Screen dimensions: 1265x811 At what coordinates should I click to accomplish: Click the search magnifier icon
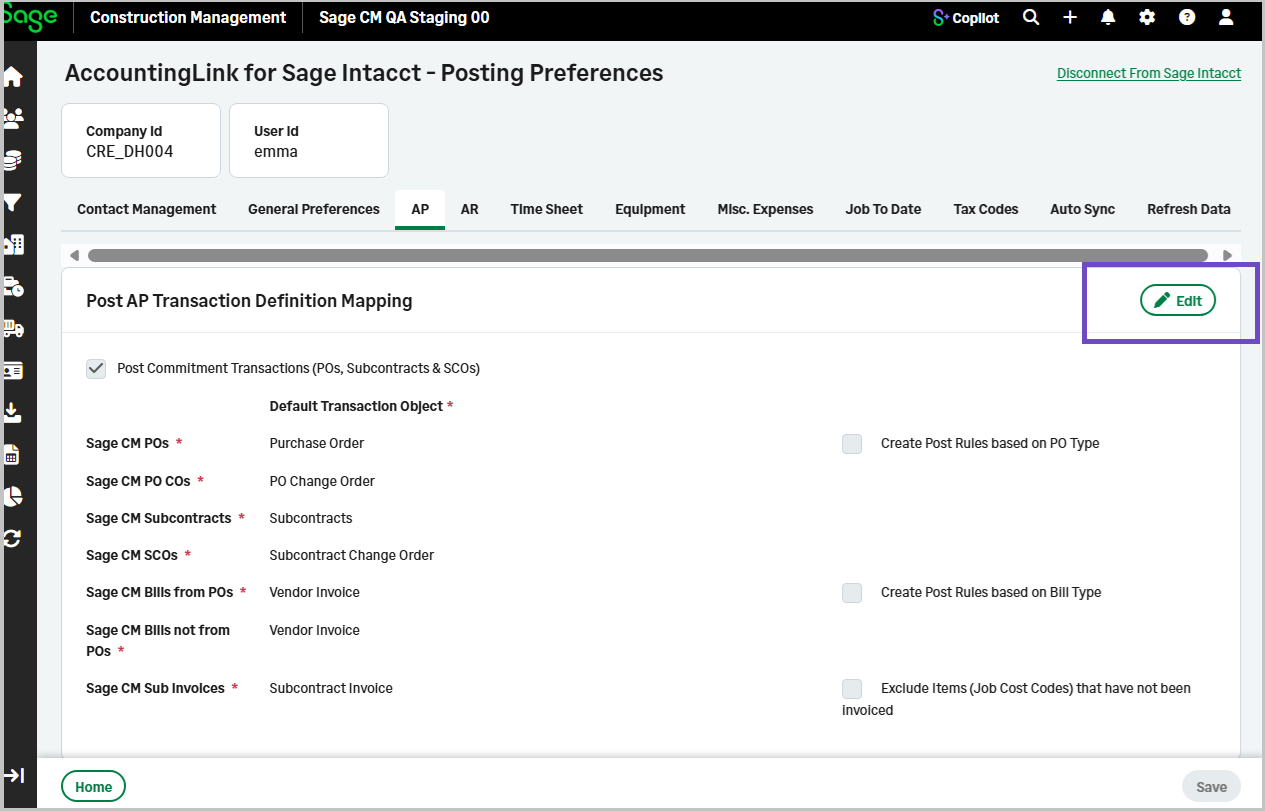pos(1031,18)
